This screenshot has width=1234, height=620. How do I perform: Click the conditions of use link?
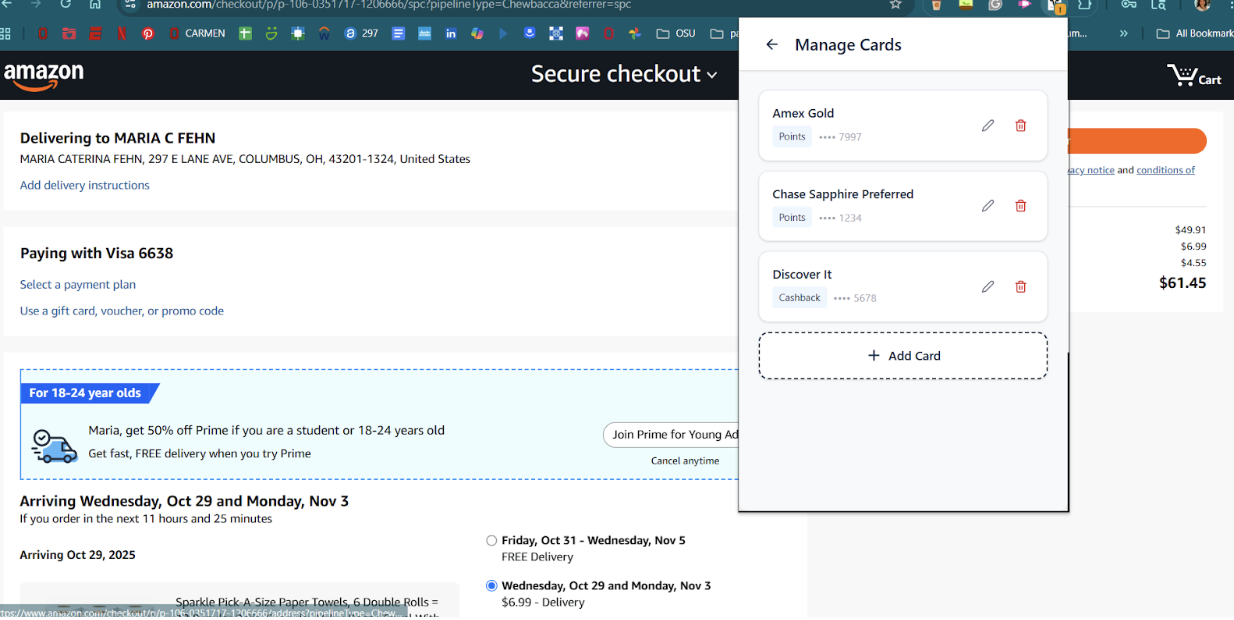click(x=1165, y=170)
